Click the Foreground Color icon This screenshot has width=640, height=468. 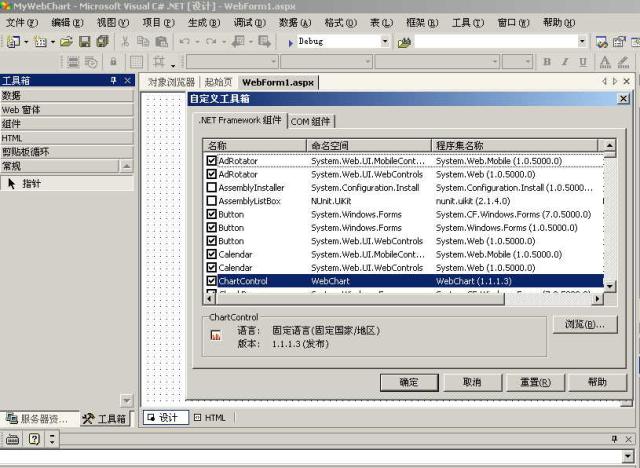click(x=605, y=62)
